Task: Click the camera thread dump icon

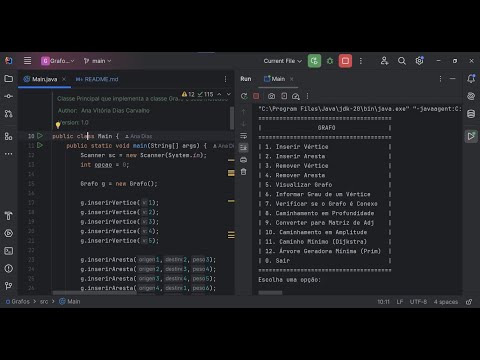Action: (x=272, y=96)
